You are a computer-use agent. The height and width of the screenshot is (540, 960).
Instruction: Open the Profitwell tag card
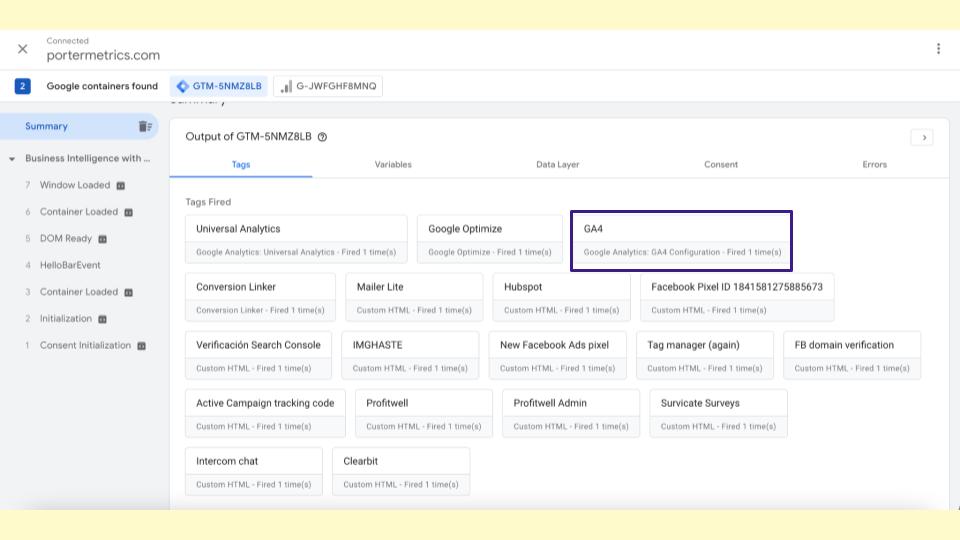[x=424, y=414]
